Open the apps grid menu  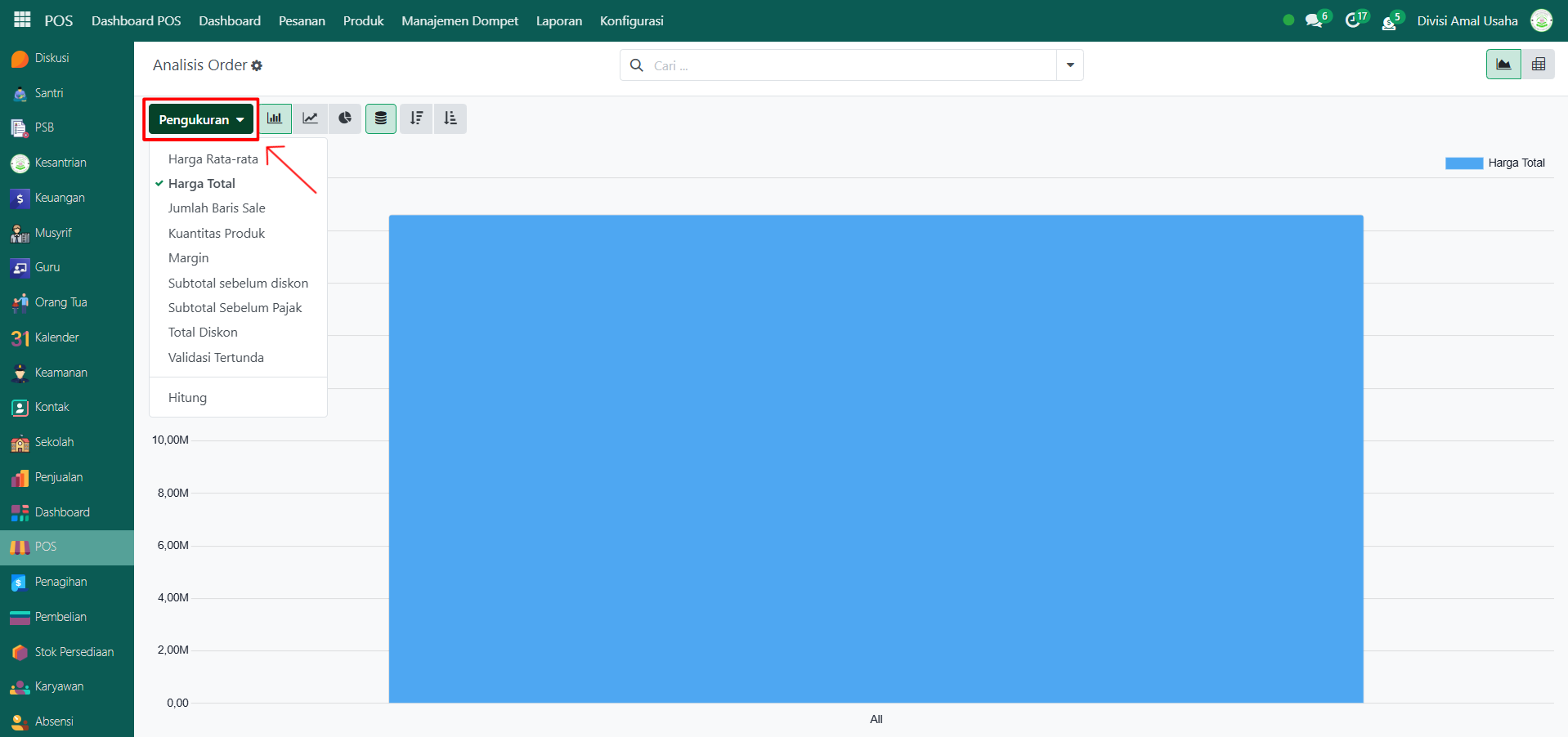(x=22, y=20)
